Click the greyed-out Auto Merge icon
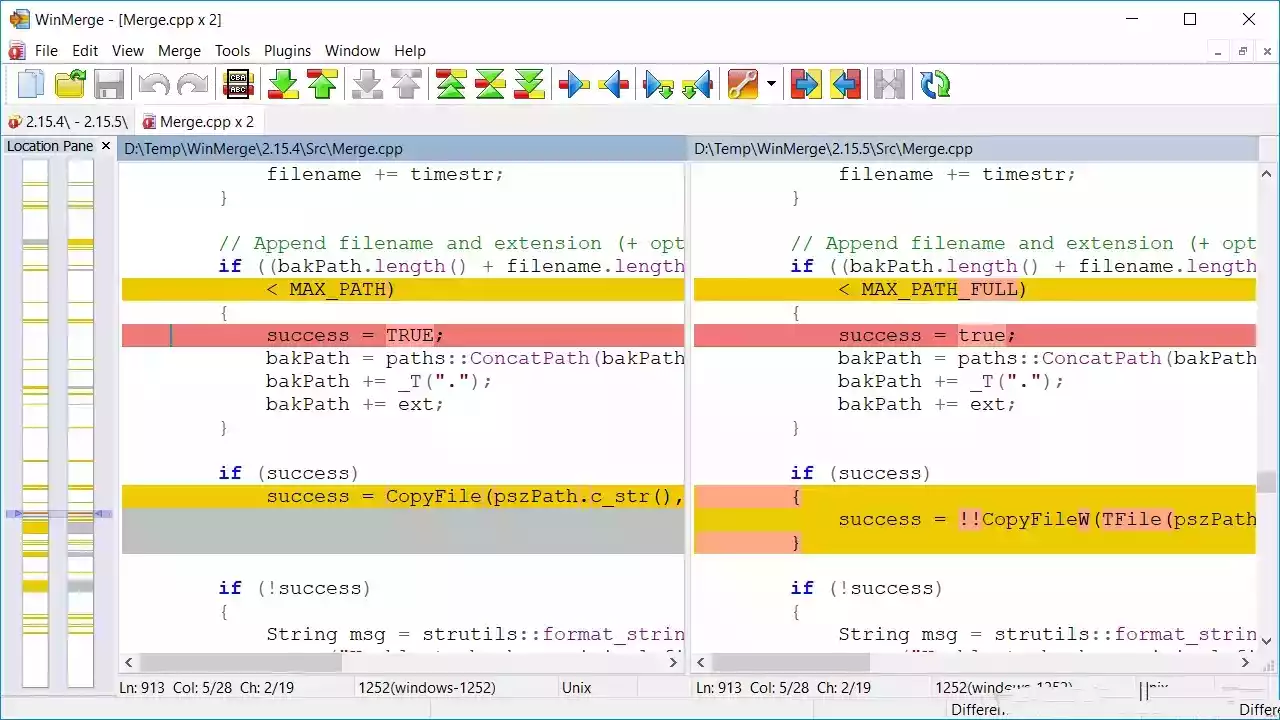The image size is (1280, 720). pos(889,84)
